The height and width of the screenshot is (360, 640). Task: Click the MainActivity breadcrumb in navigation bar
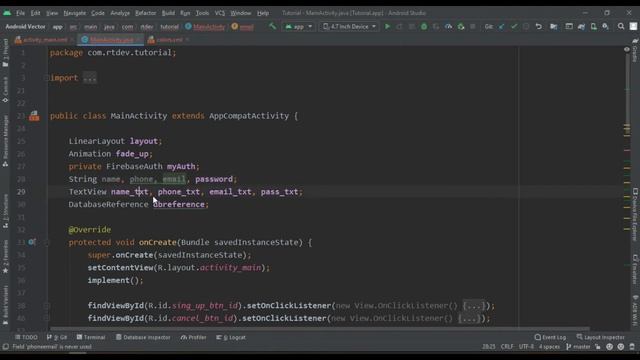(x=205, y=27)
